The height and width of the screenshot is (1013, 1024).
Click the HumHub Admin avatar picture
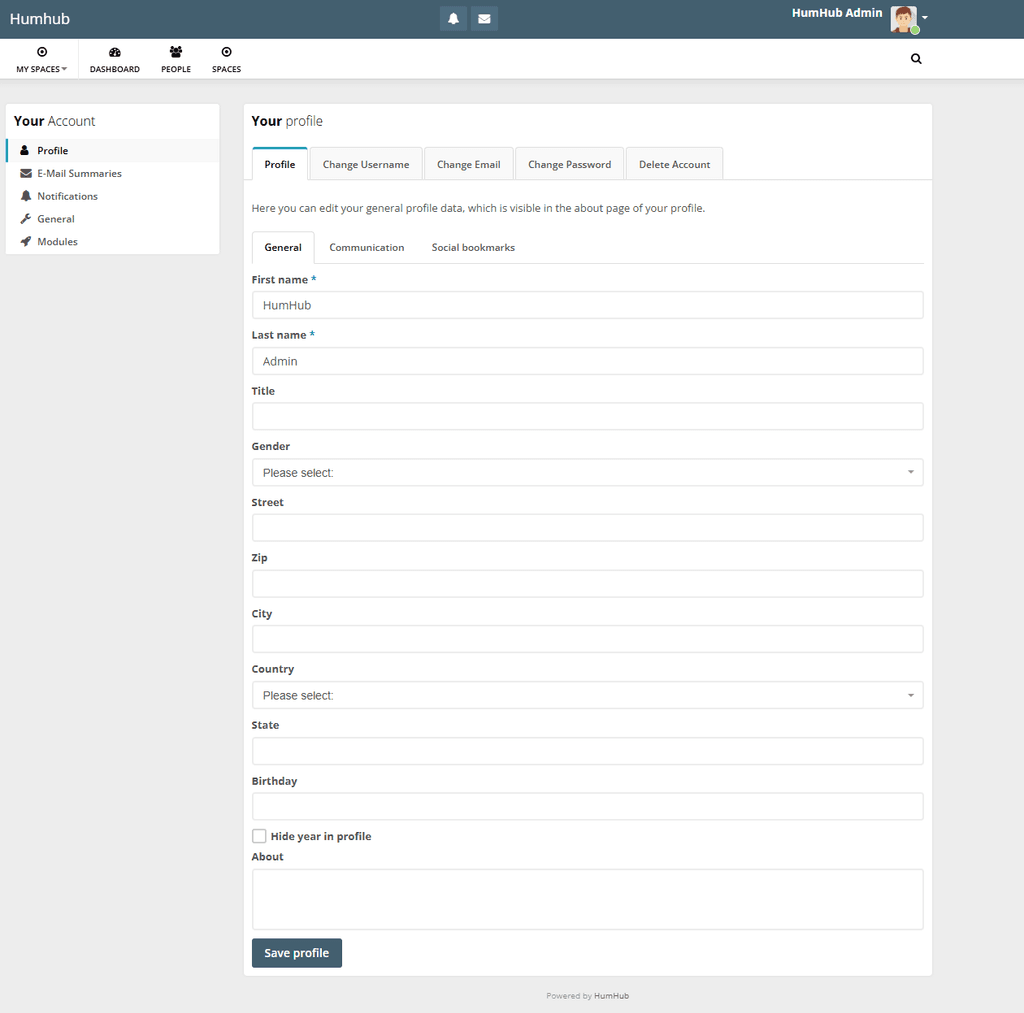[903, 19]
